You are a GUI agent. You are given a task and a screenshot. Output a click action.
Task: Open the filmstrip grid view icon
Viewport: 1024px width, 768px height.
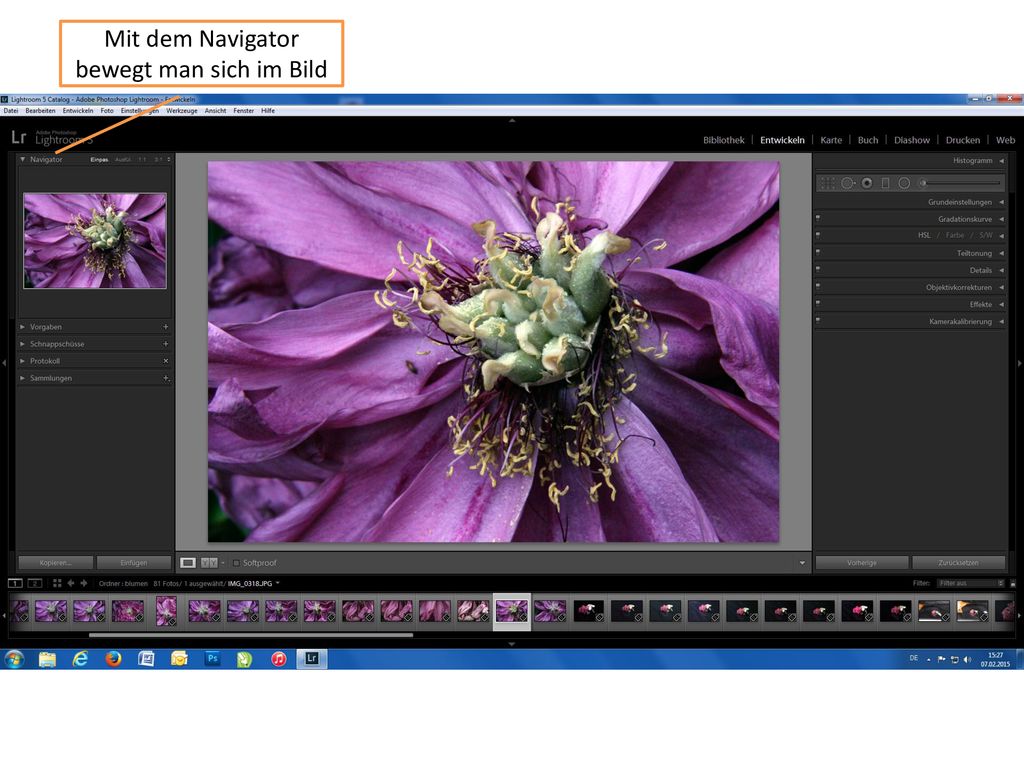57,583
